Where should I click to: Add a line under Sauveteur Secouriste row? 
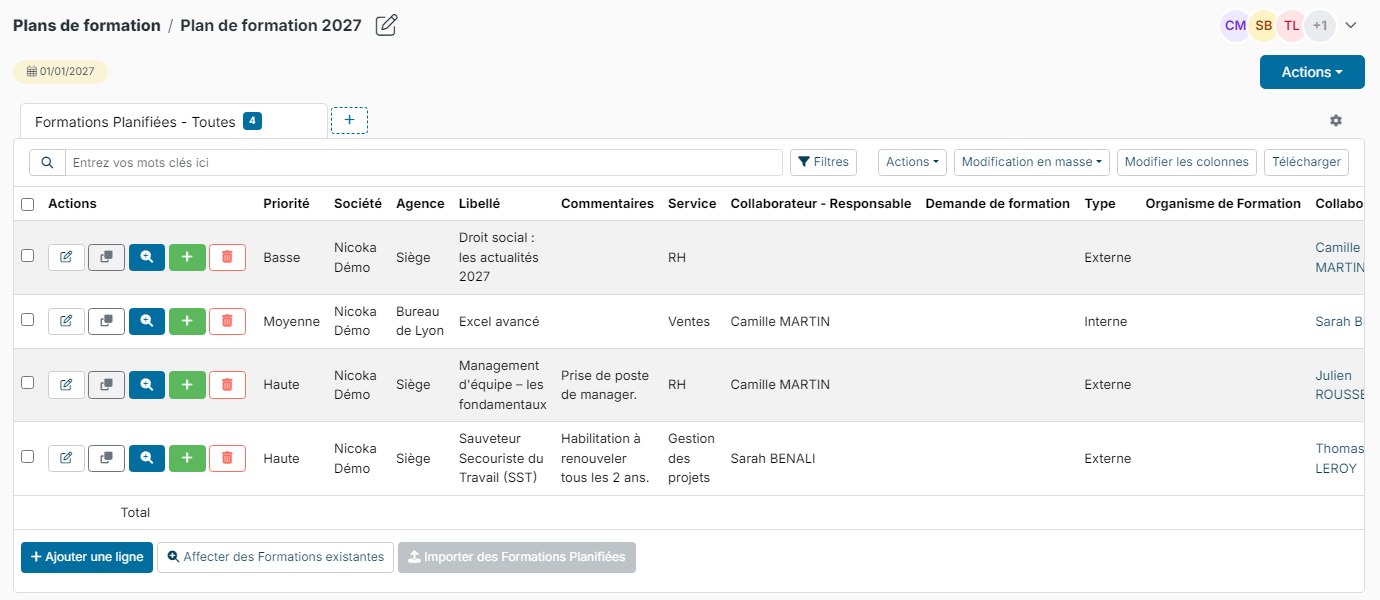point(187,458)
